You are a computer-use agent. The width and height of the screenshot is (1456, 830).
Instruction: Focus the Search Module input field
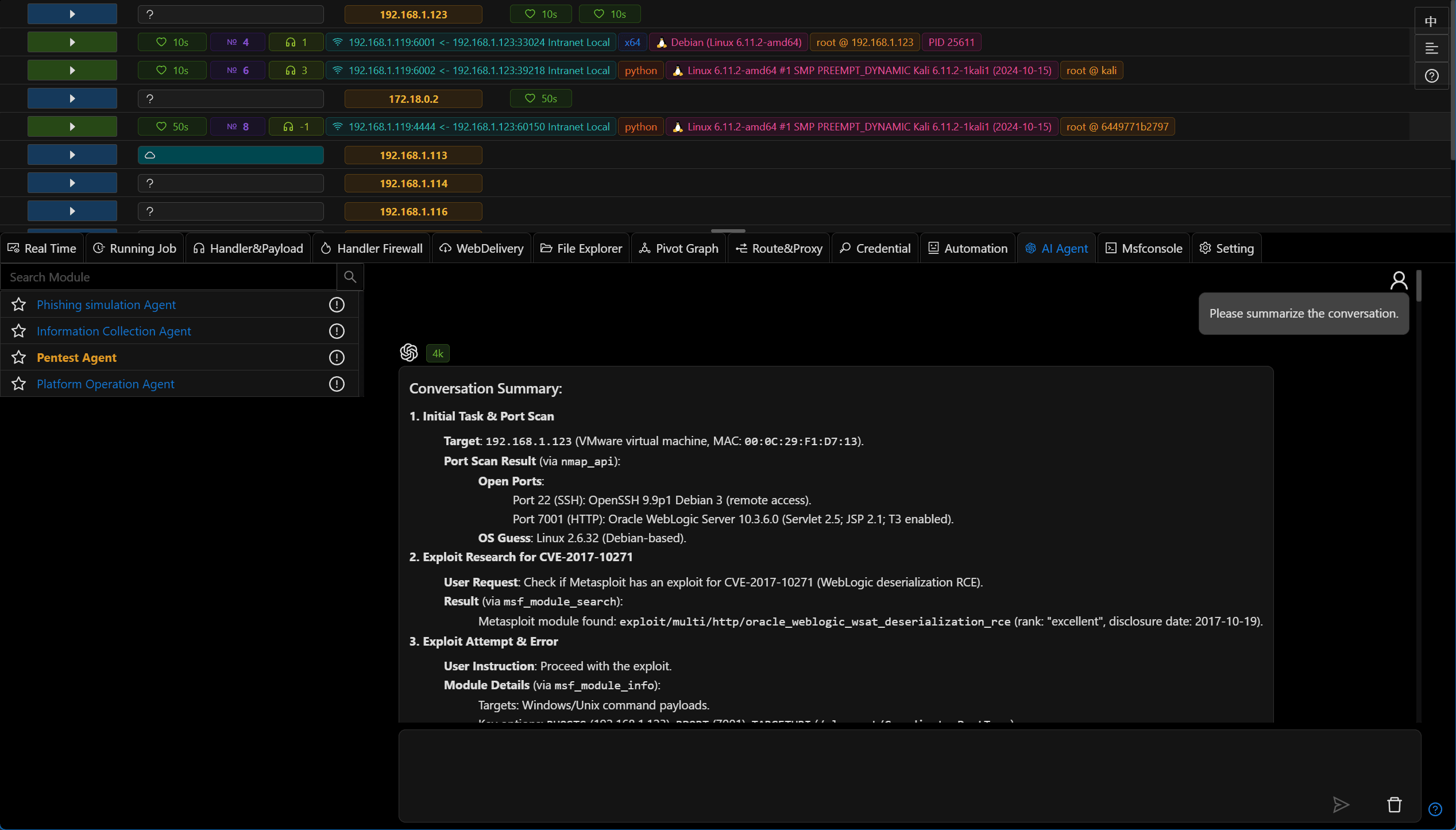point(169,277)
